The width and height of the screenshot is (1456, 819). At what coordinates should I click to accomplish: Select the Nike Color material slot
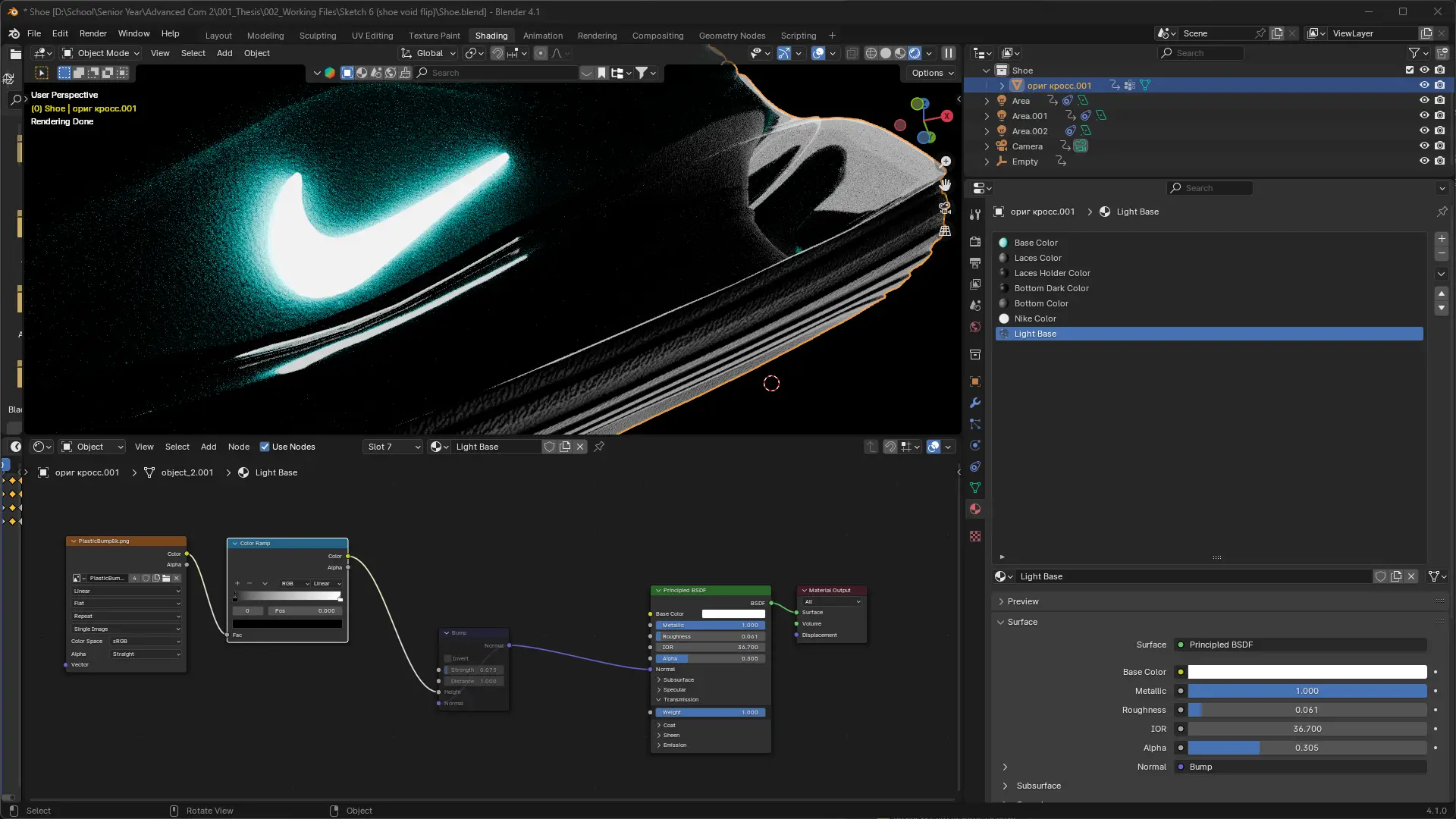click(x=1035, y=318)
